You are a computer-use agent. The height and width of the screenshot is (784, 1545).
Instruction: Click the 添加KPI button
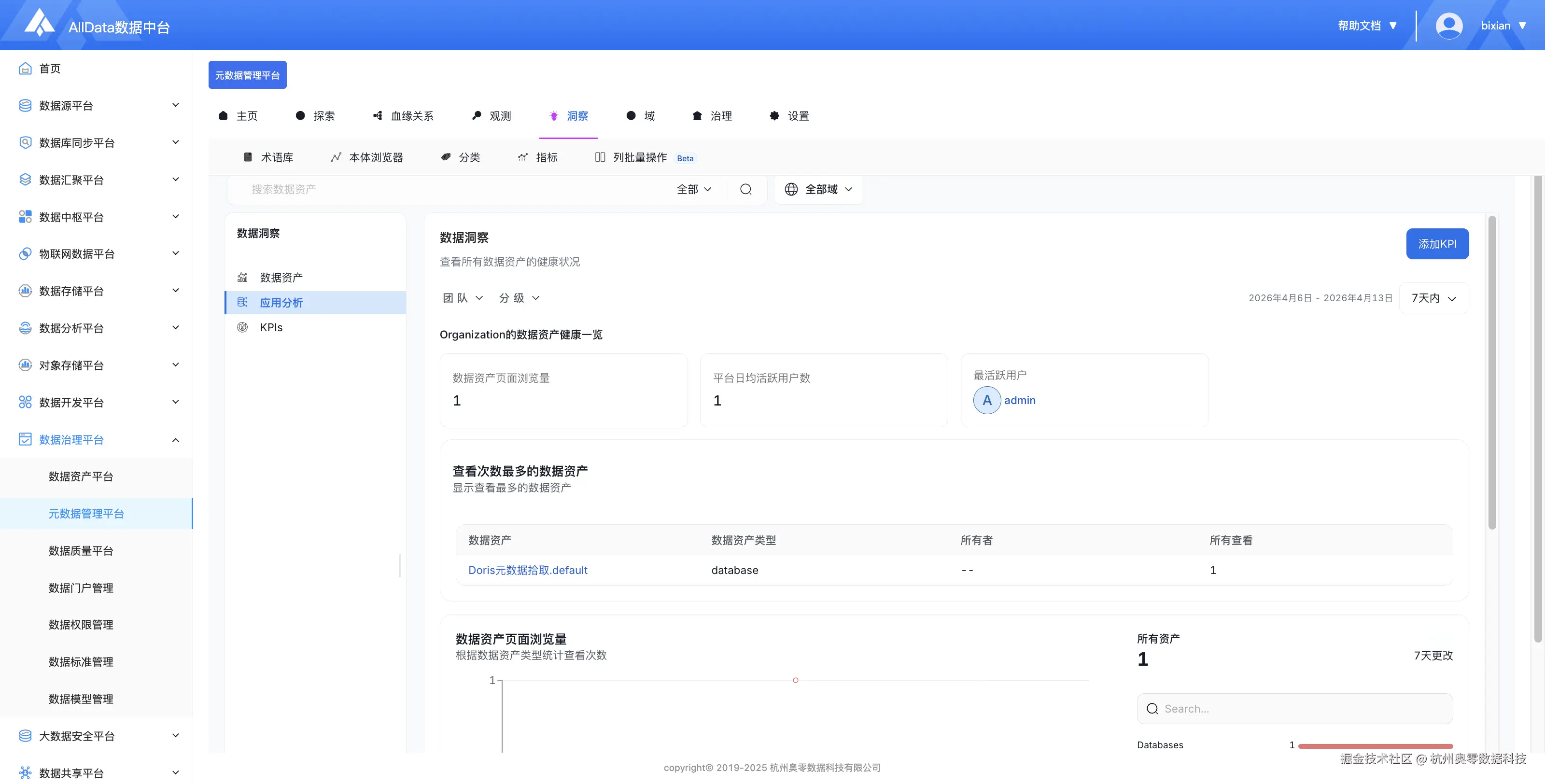pos(1437,243)
